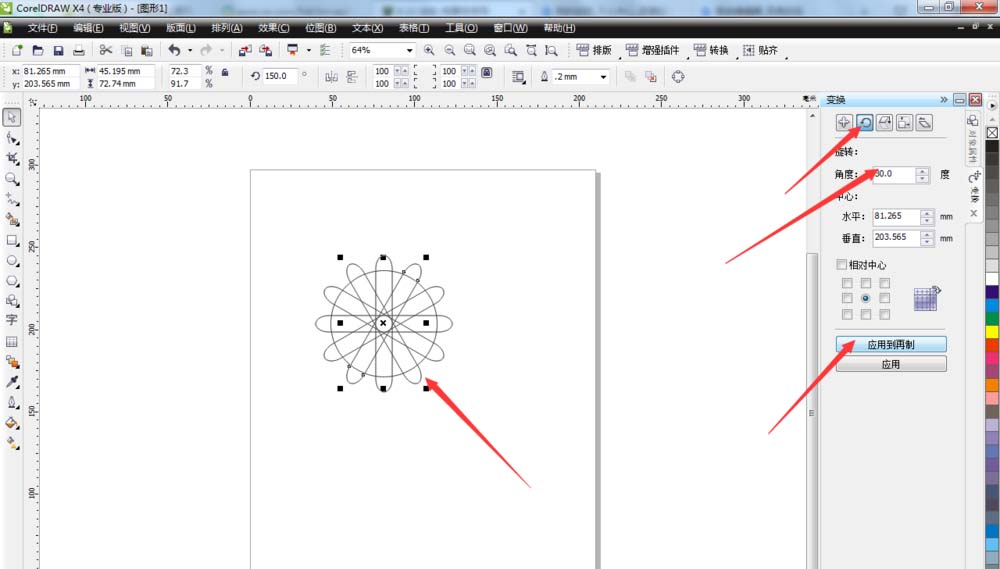1000x569 pixels.
Task: Check the top-center anchor point box
Action: [x=865, y=283]
